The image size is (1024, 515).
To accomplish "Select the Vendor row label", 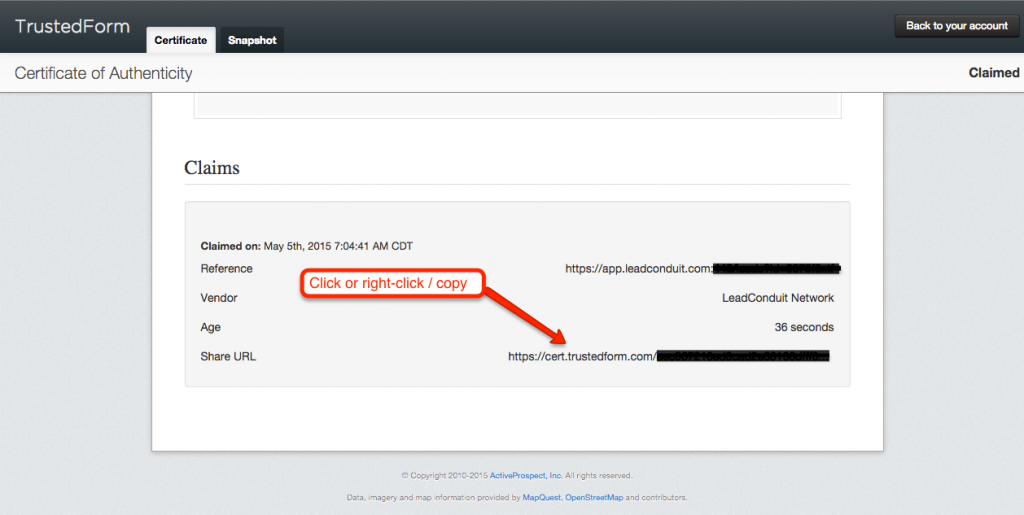I will [x=219, y=298].
